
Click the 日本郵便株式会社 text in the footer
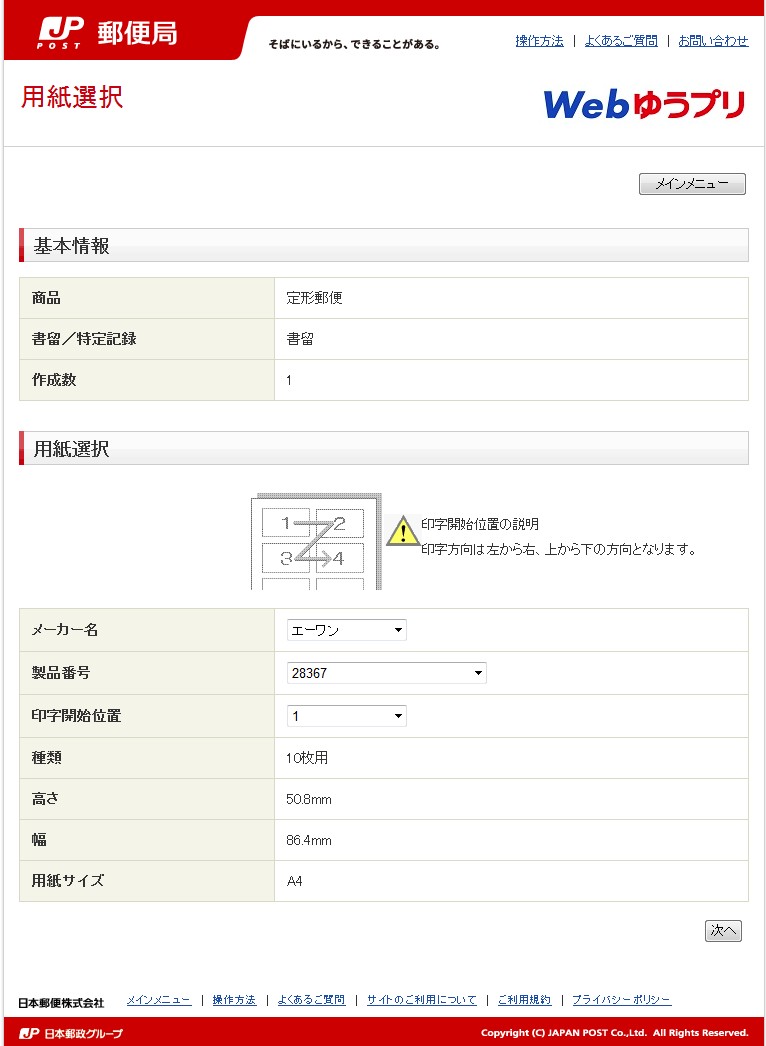61,1002
